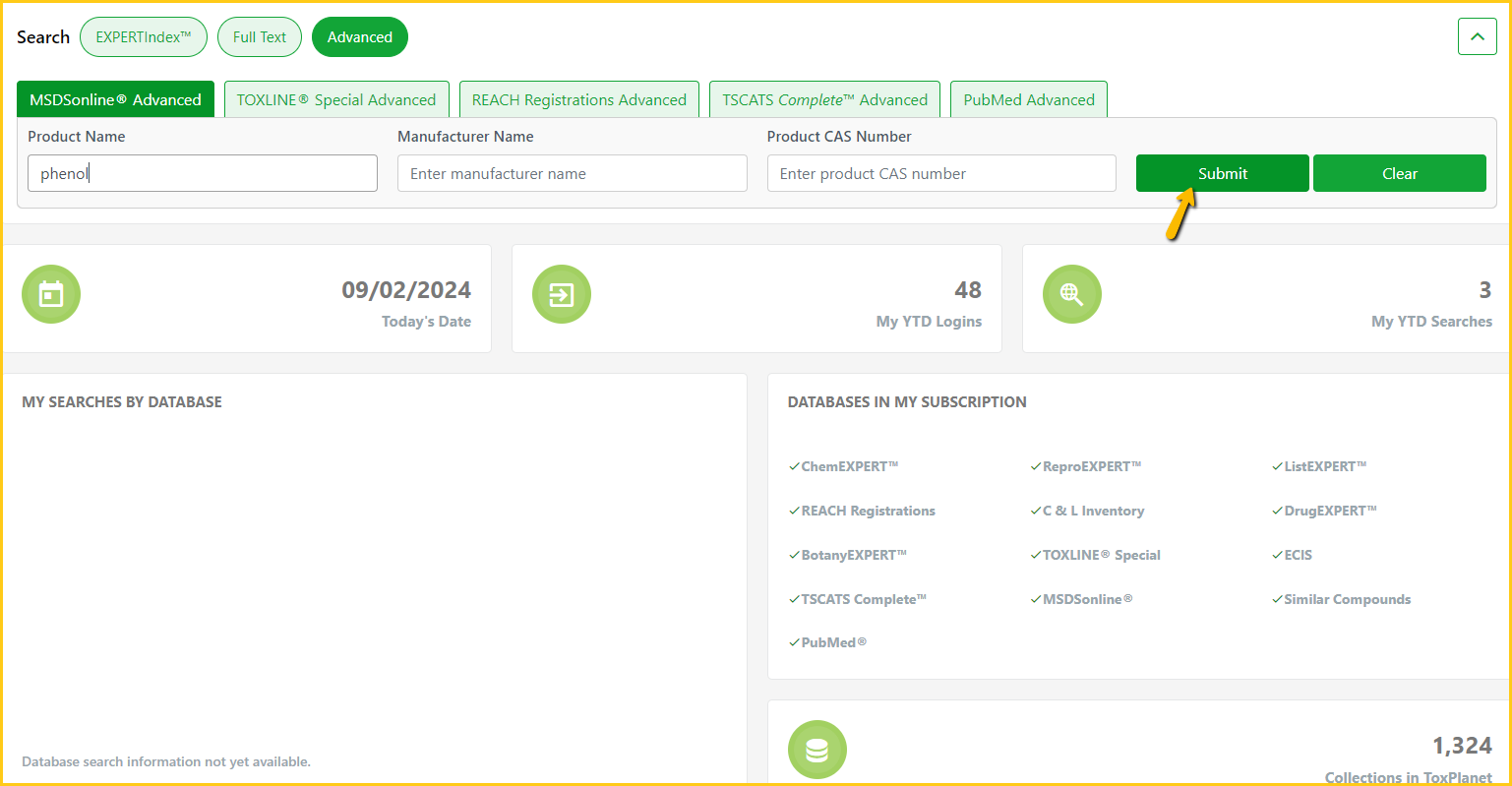The width and height of the screenshot is (1512, 786).
Task: Focus the Product CAS Number input field
Action: [941, 173]
